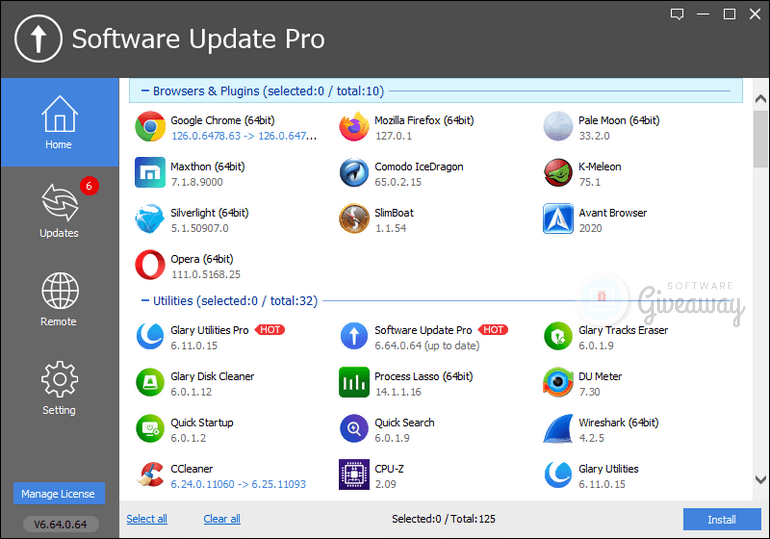The width and height of the screenshot is (770, 539).
Task: Open the Setting tab
Action: click(x=59, y=388)
